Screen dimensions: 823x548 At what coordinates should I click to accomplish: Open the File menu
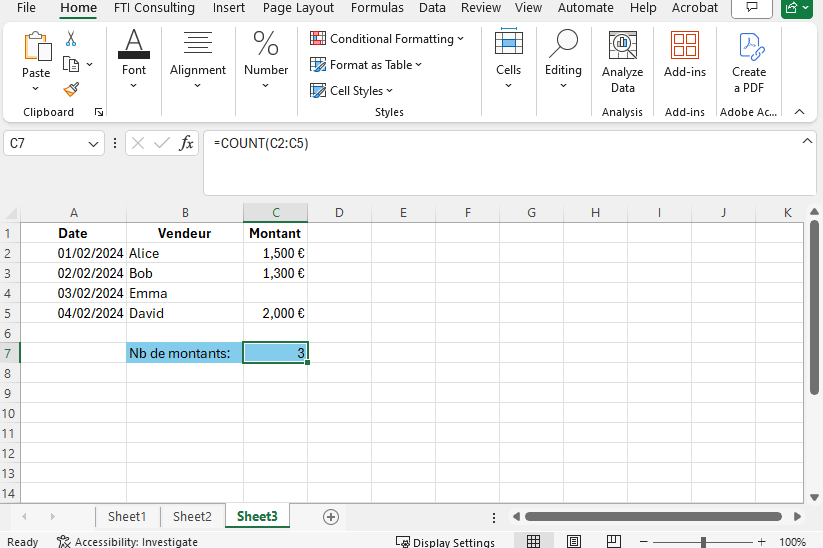[x=26, y=8]
